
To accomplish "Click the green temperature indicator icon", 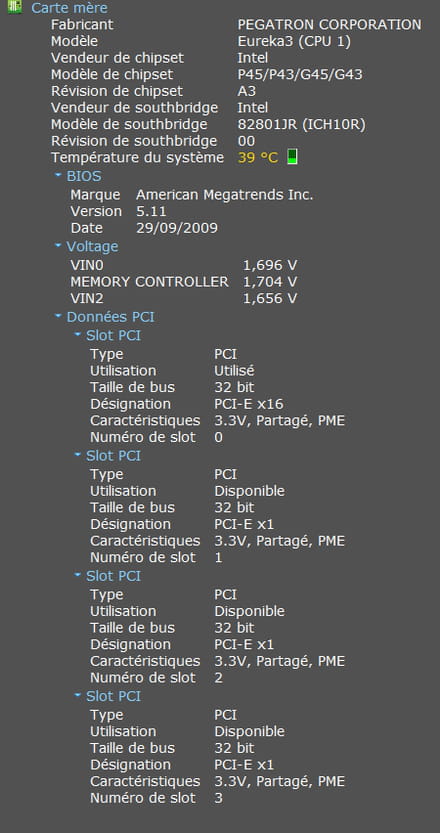I will (x=292, y=157).
